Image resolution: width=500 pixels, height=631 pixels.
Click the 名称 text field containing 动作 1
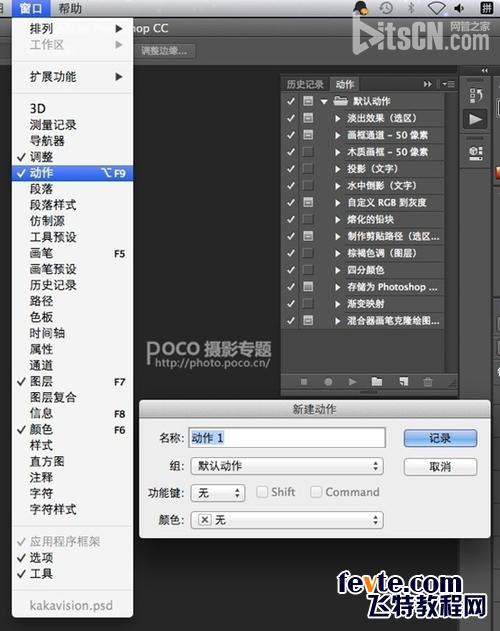[x=287, y=437]
